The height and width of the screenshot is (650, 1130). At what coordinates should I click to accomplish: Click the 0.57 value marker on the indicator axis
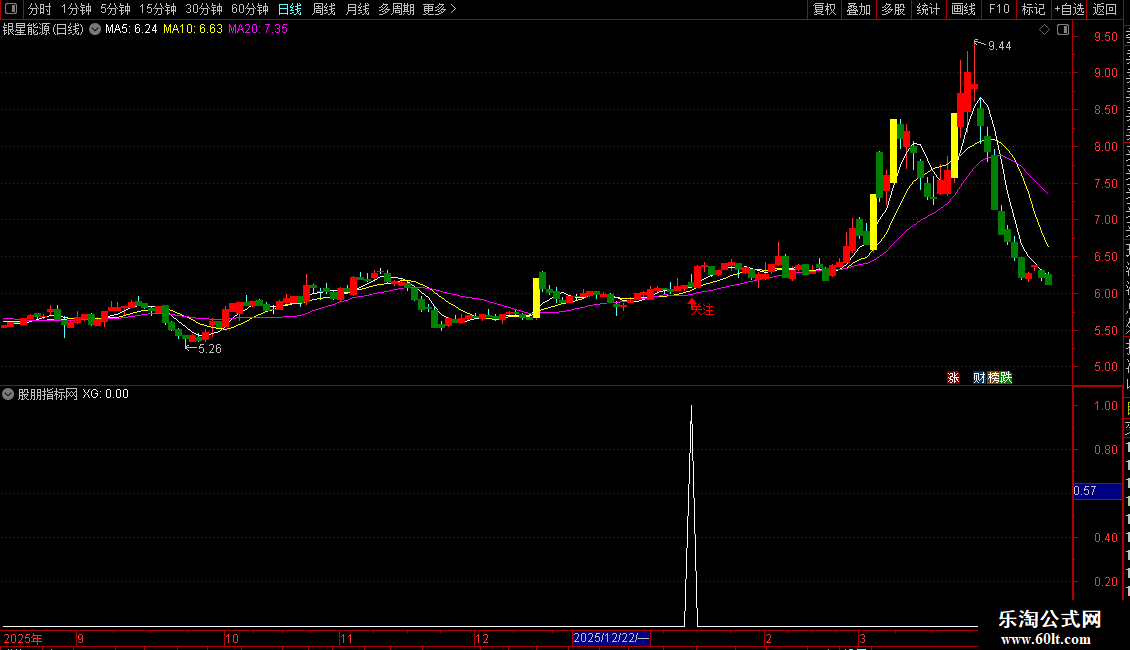tap(1098, 491)
